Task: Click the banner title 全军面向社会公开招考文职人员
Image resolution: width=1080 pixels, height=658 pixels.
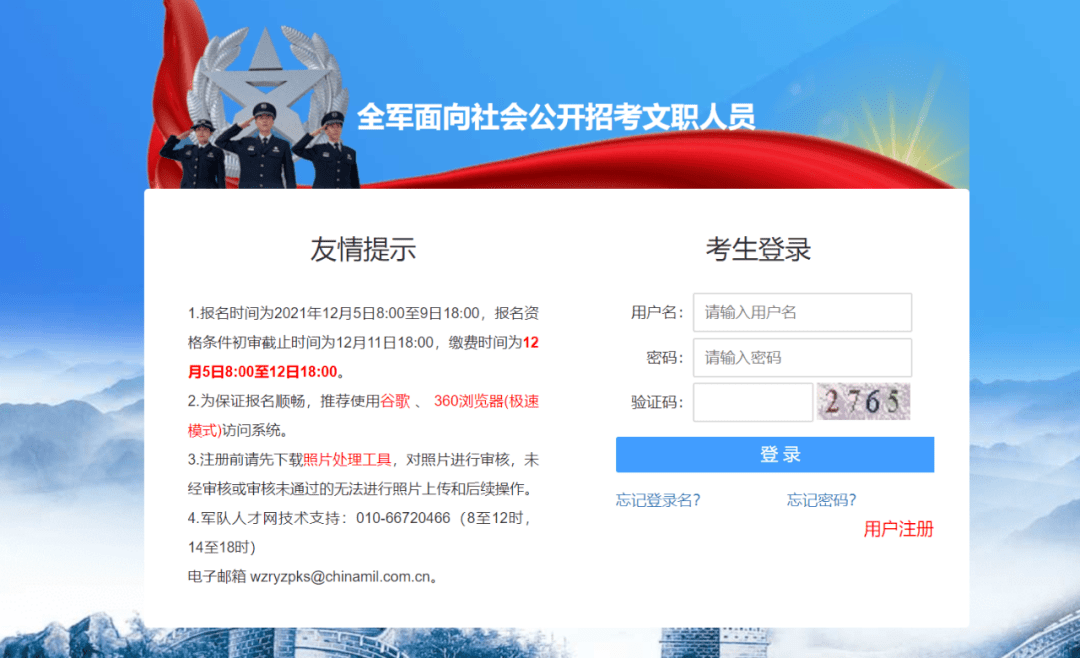Action: pos(556,116)
